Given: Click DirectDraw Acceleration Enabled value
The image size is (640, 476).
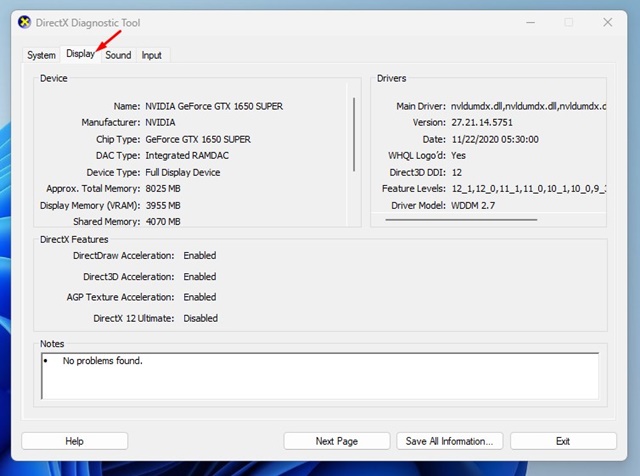Looking at the screenshot, I should [200, 256].
